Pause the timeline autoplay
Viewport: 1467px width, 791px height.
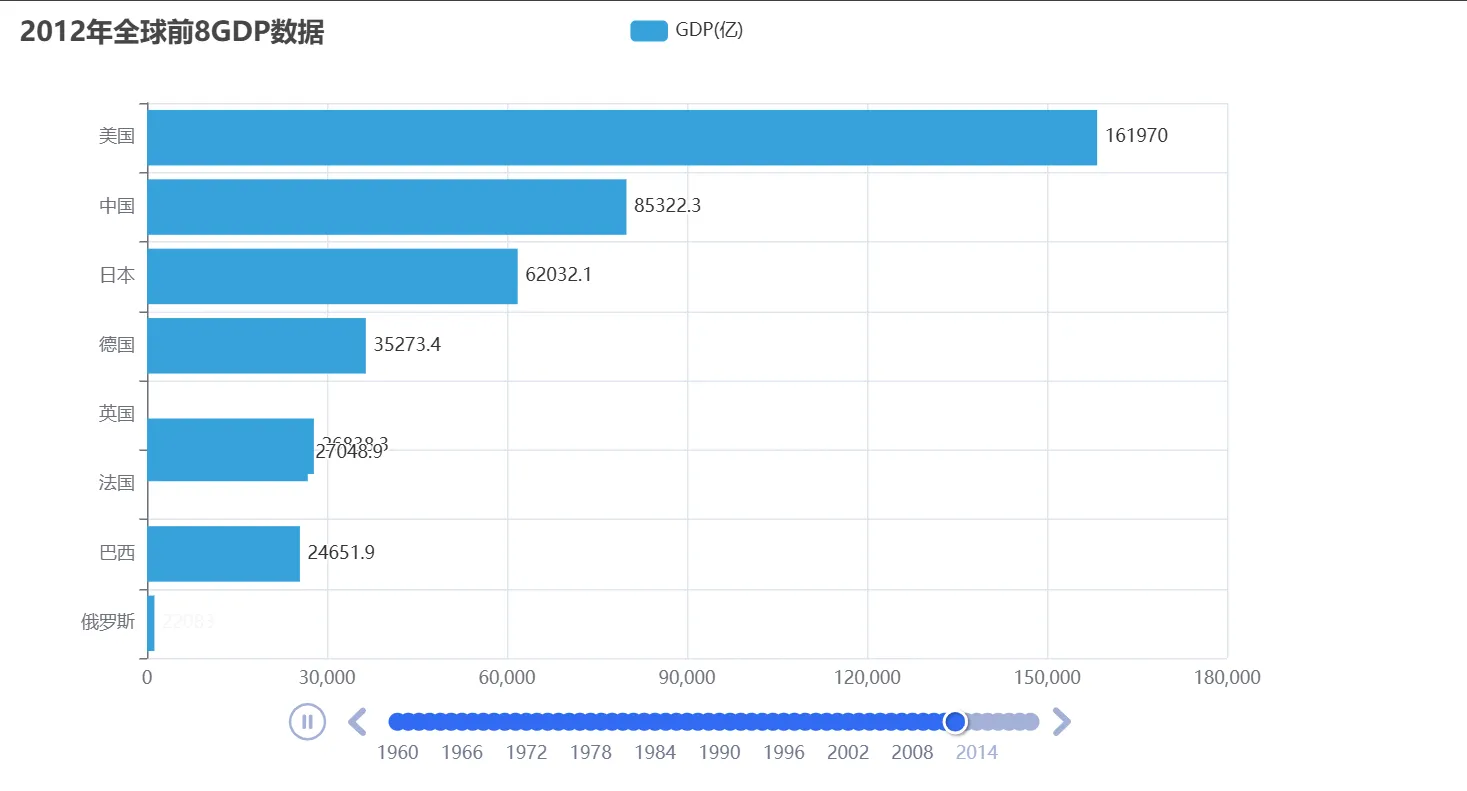[307, 721]
